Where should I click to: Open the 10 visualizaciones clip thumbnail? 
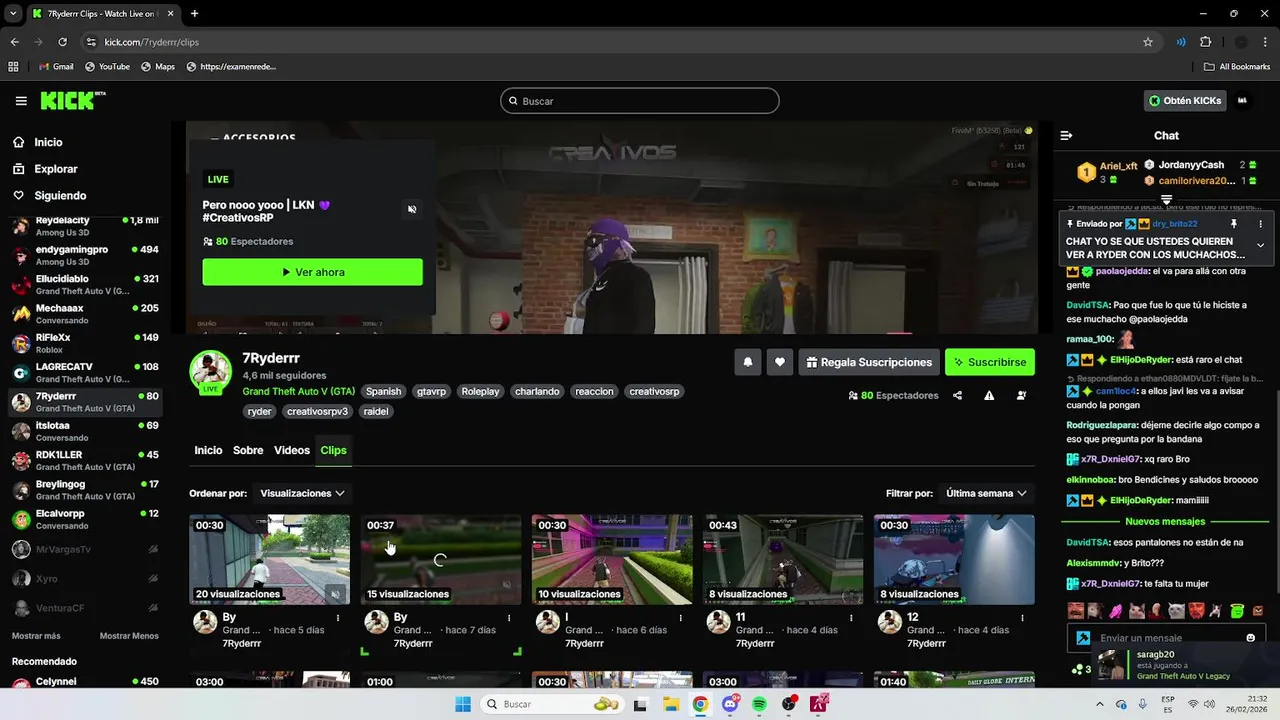[x=612, y=559]
